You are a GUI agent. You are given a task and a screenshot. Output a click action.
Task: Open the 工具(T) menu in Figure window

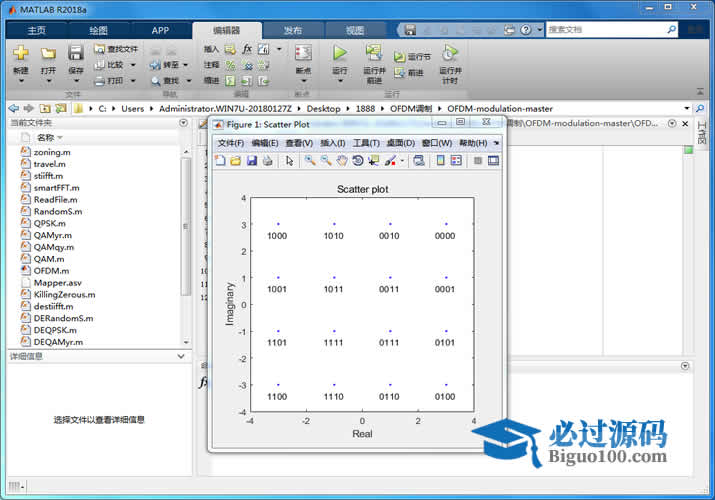coord(367,143)
